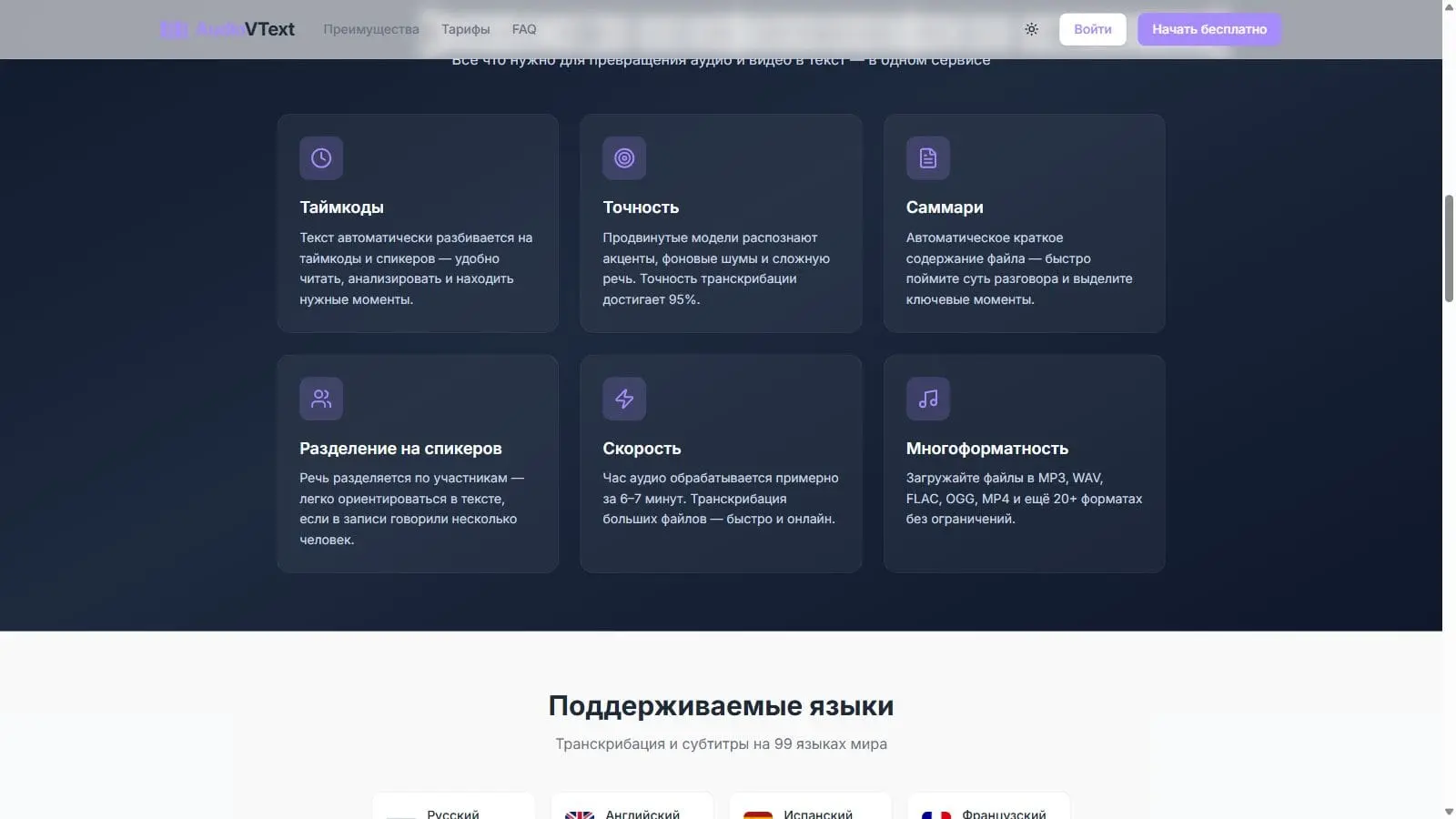
Task: Click the subtitle about 99 языках мира
Action: point(721,743)
